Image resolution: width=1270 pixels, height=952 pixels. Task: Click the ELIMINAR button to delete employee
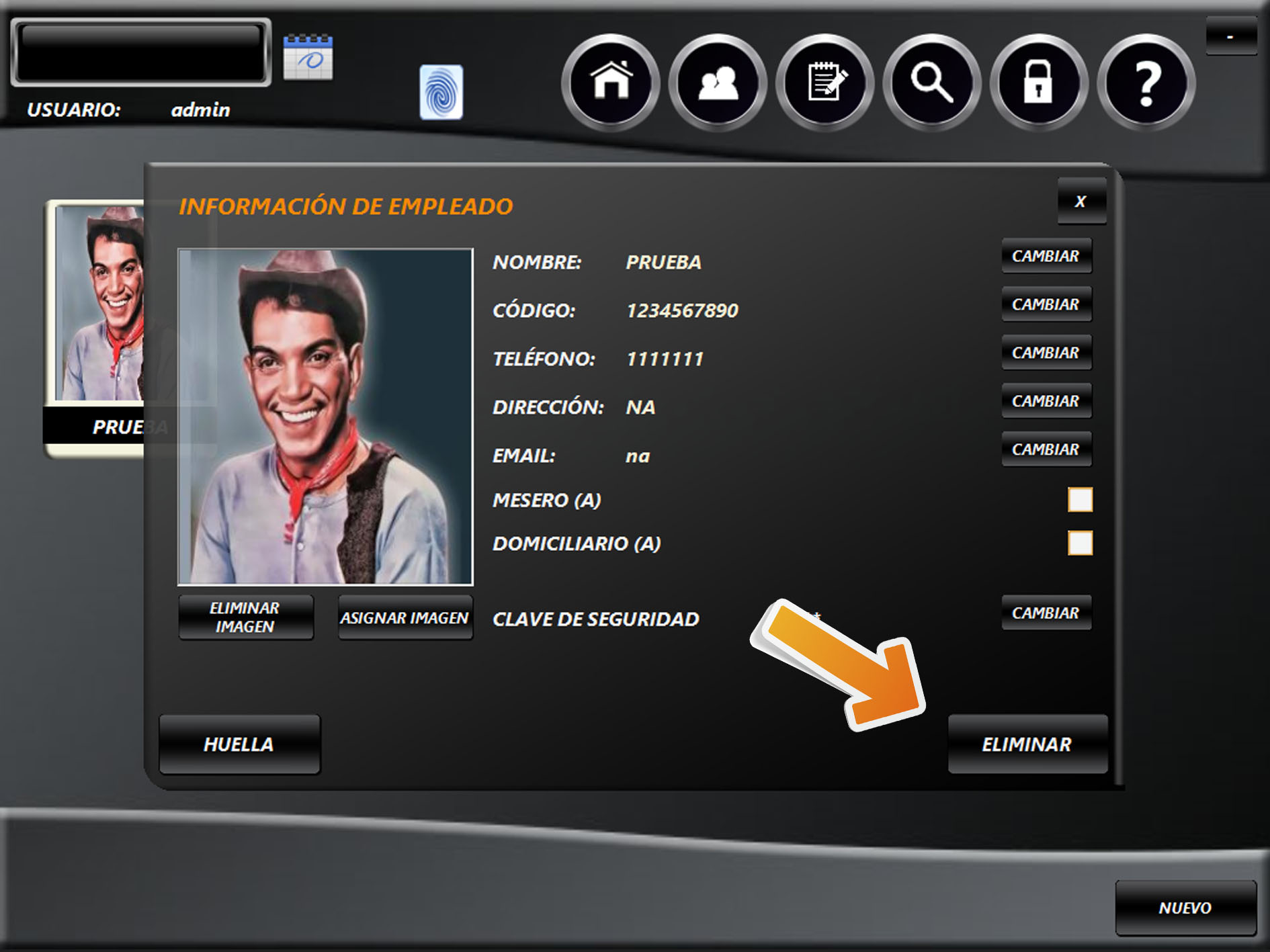[x=1027, y=744]
